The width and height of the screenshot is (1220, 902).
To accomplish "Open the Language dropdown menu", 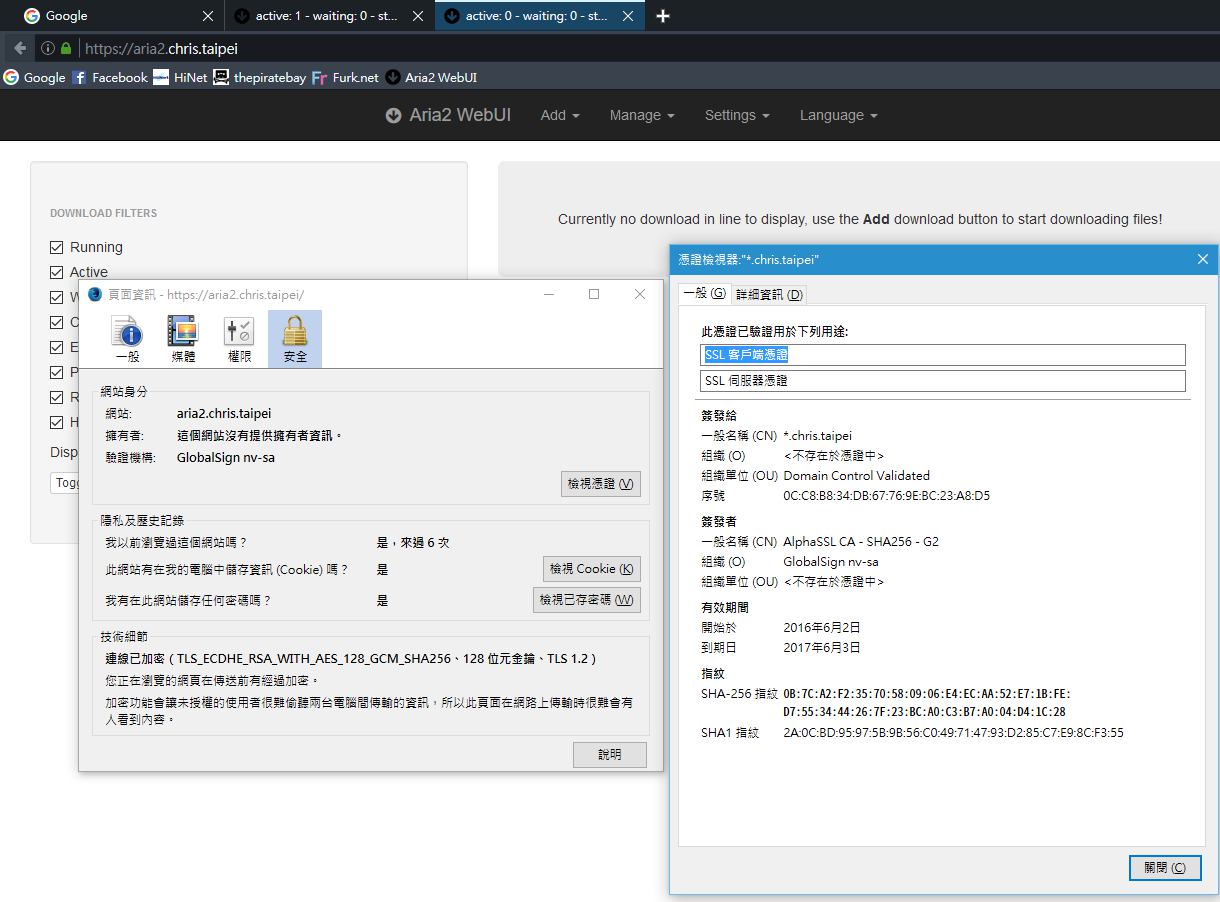I will (x=838, y=115).
